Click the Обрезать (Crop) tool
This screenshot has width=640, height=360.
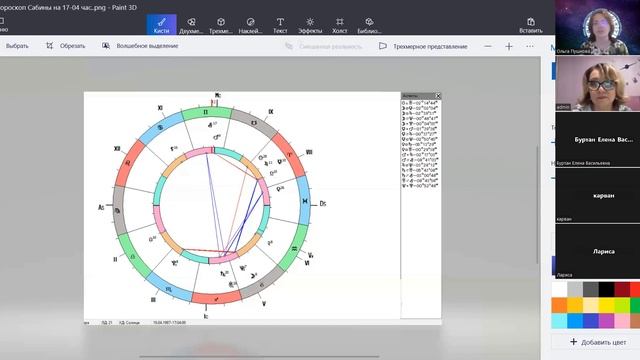[66, 46]
